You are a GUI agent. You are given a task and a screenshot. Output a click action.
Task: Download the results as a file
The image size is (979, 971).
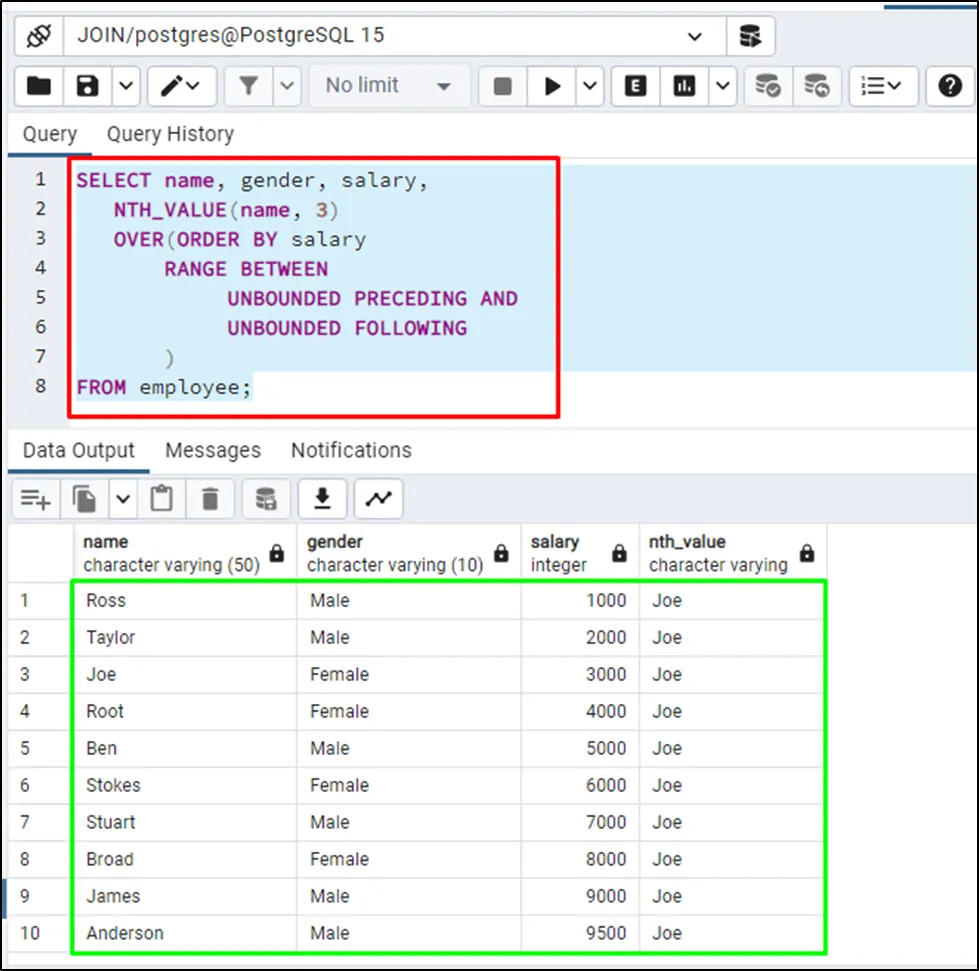[x=322, y=498]
